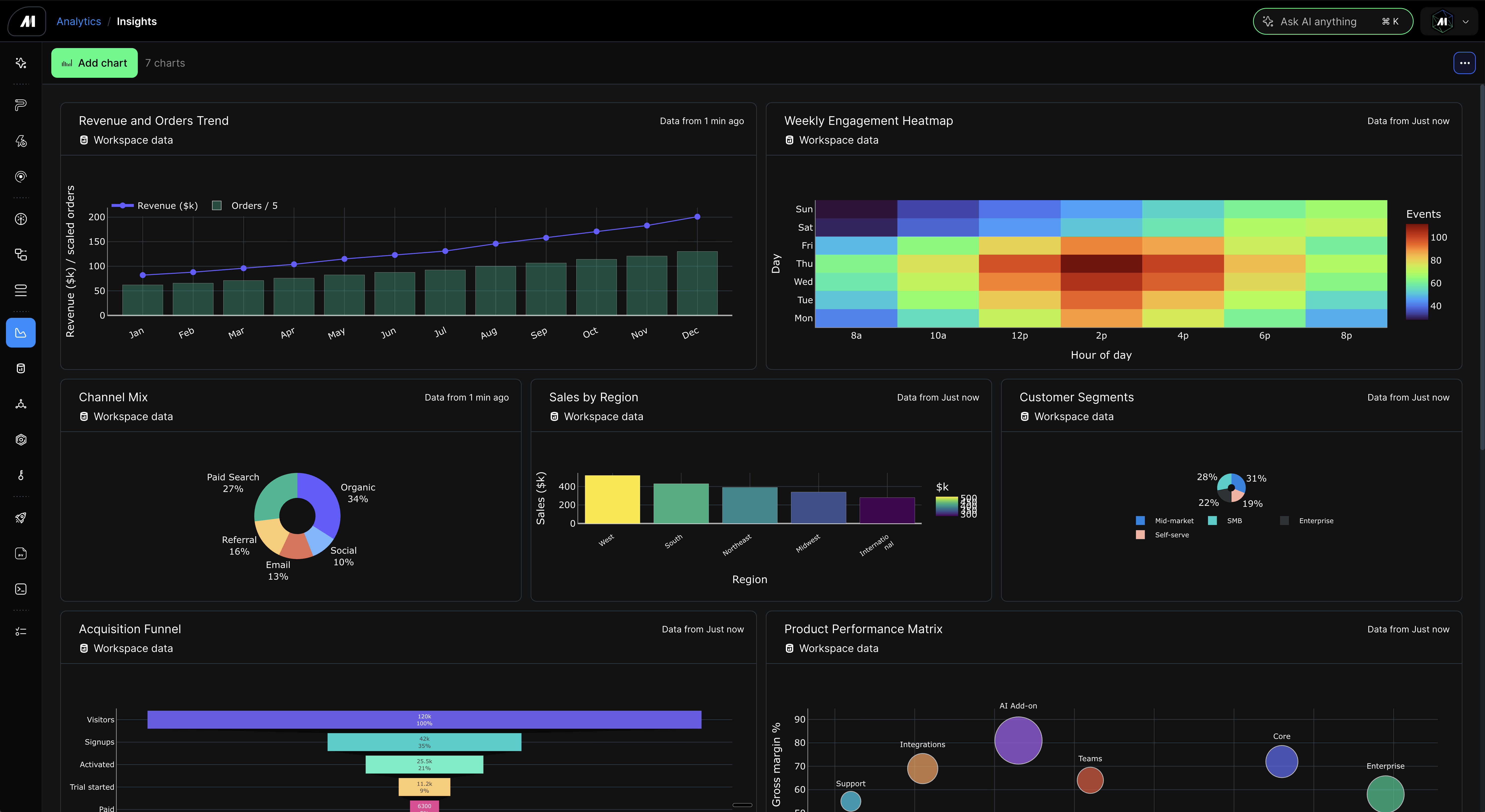Open the concentric target sidebar icon
Image resolution: width=1485 pixels, height=812 pixels.
coord(21,176)
